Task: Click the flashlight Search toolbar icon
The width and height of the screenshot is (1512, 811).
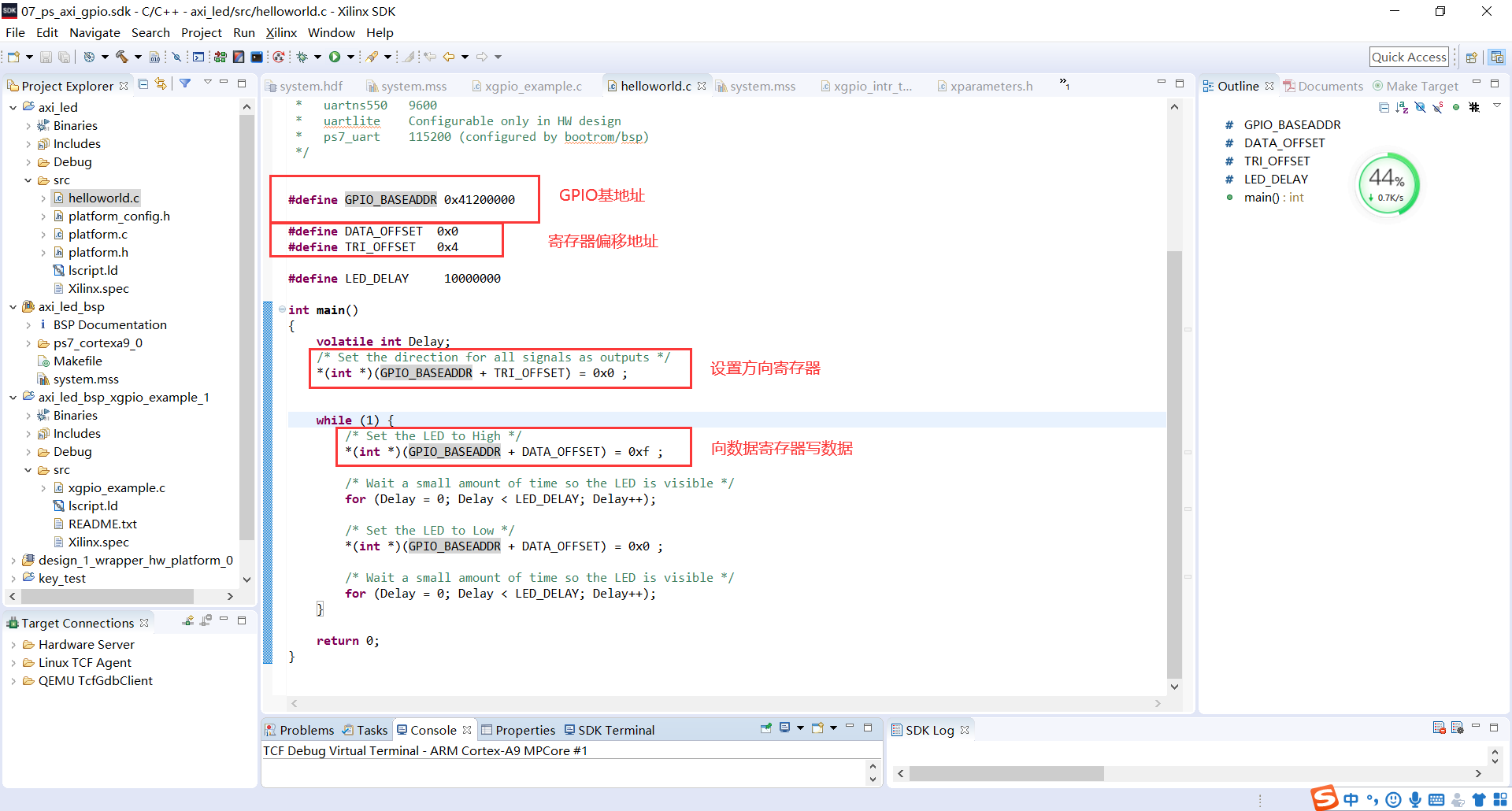Action: [372, 57]
